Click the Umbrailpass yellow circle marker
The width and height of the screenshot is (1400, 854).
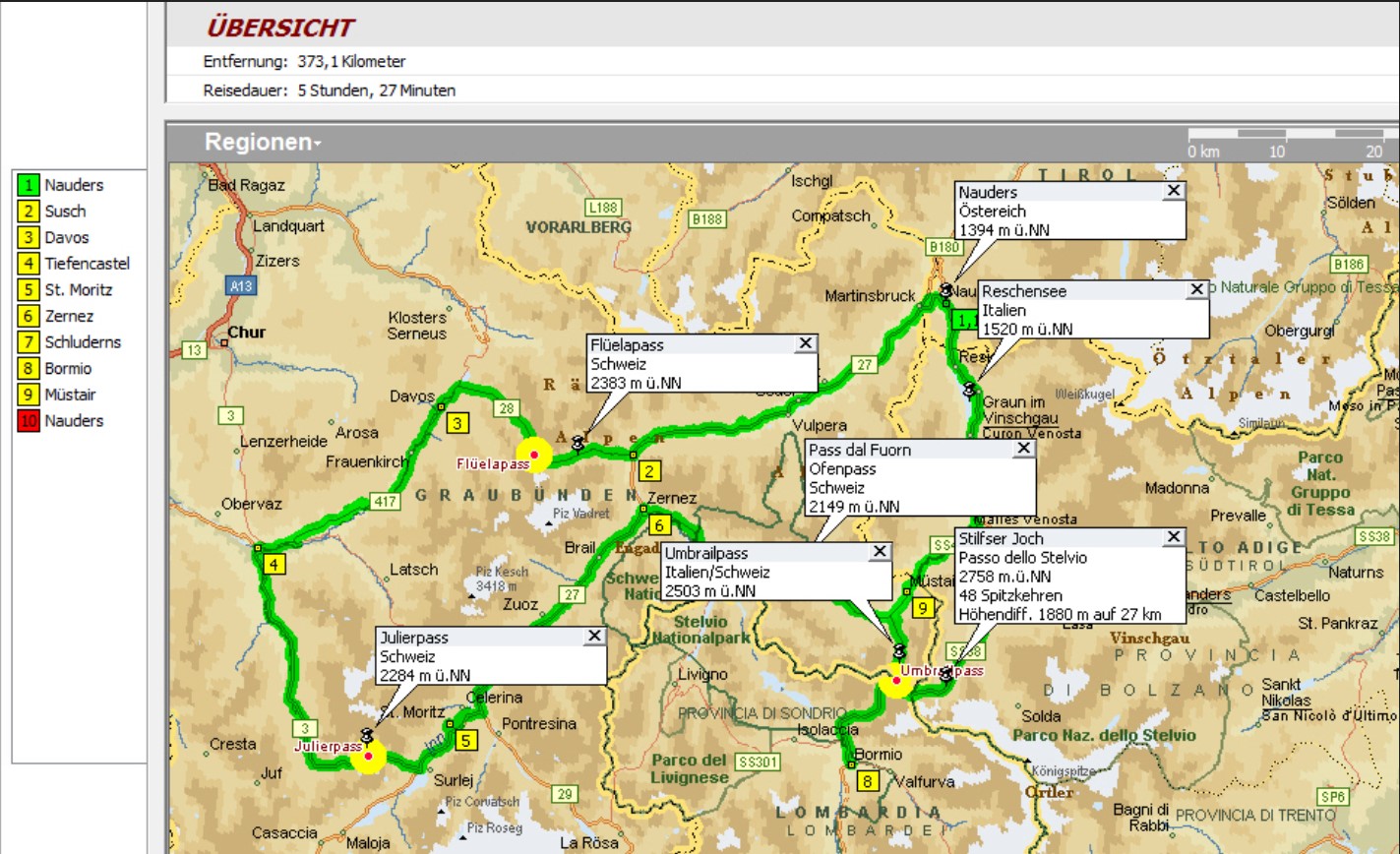coord(896,680)
